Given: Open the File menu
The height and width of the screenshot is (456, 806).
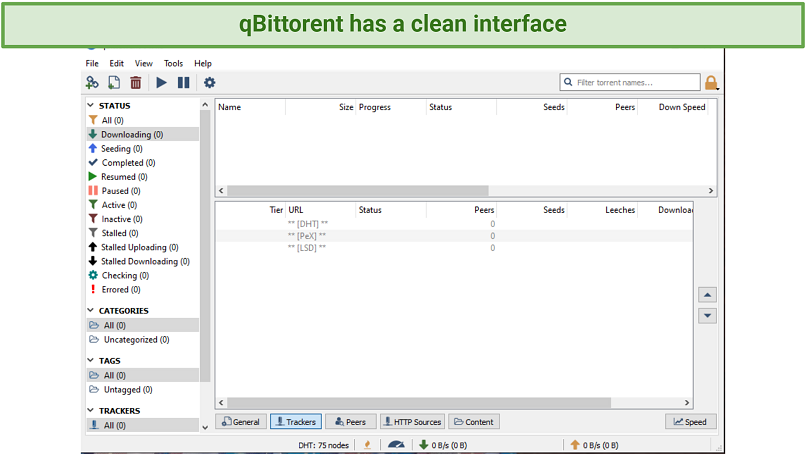Looking at the screenshot, I should [92, 63].
